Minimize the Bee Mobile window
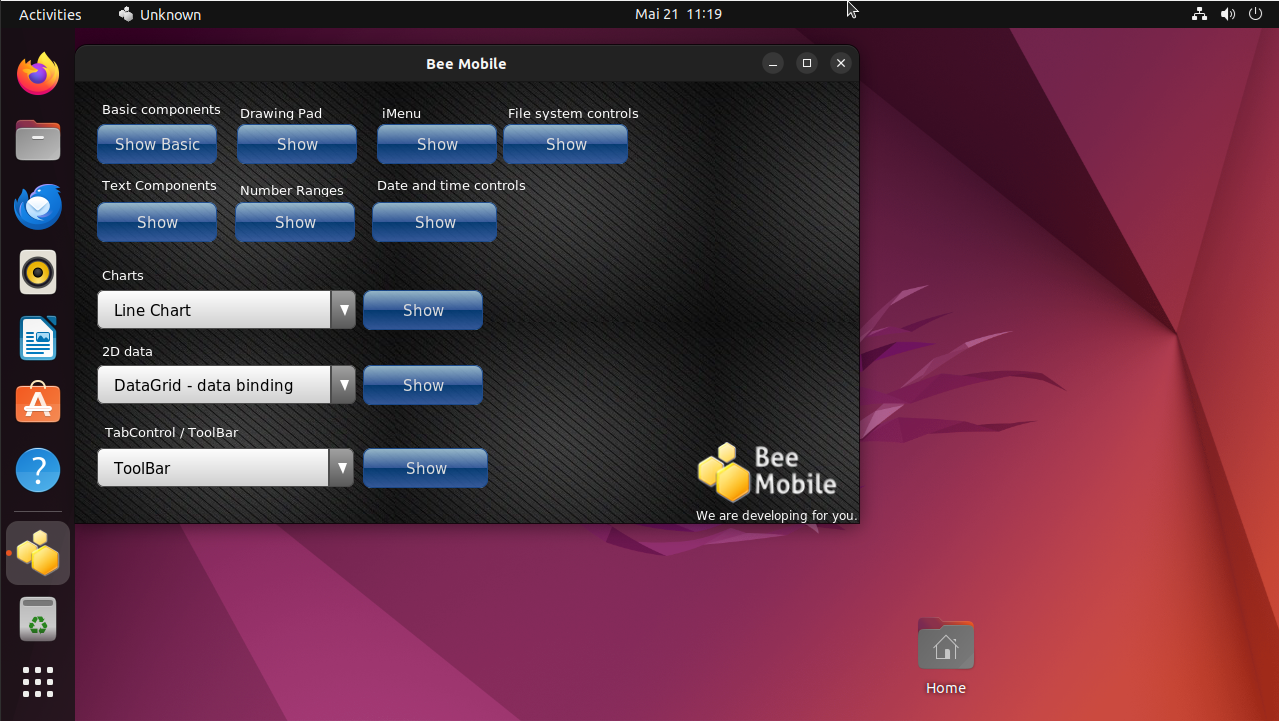This screenshot has height=721, width=1279. [773, 63]
